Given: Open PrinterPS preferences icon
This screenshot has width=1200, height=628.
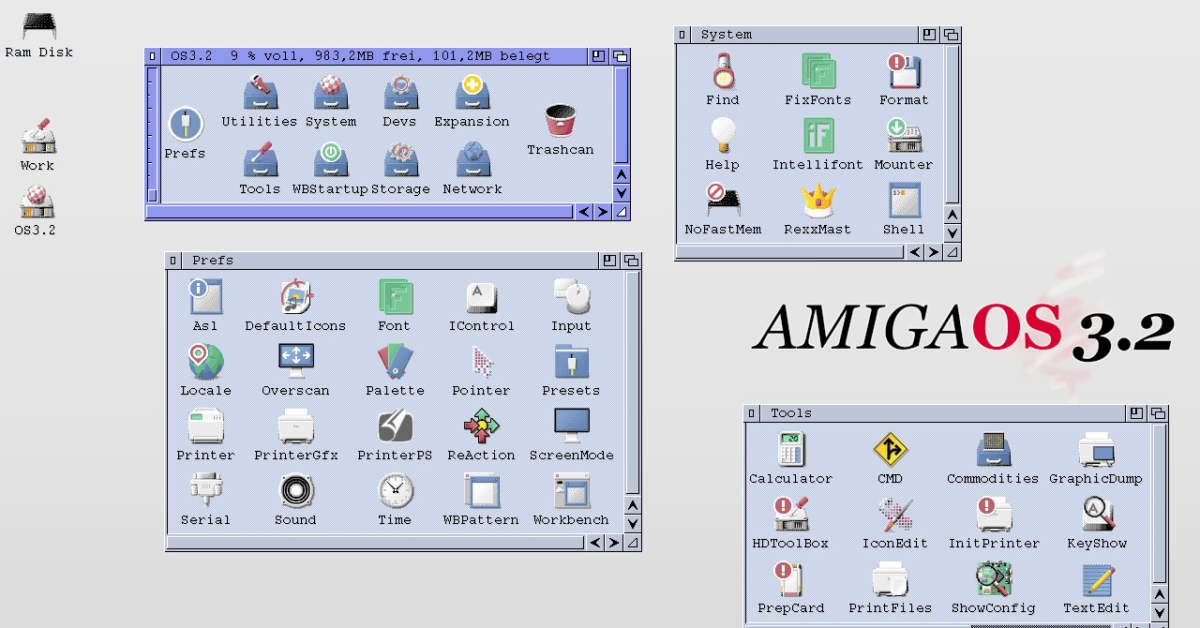Looking at the screenshot, I should click(395, 427).
